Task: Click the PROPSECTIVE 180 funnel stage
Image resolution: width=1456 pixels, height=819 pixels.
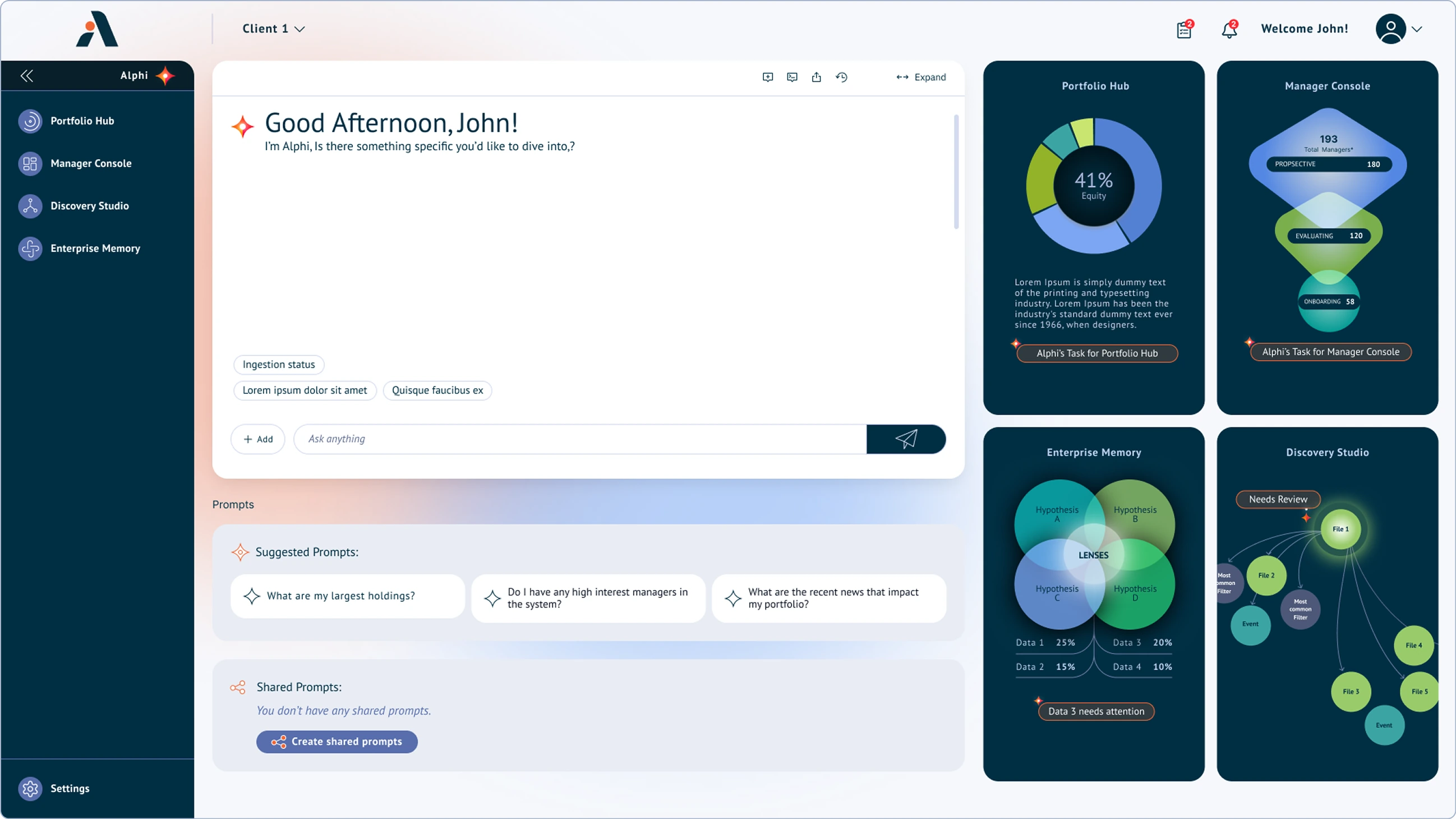Action: (x=1328, y=164)
